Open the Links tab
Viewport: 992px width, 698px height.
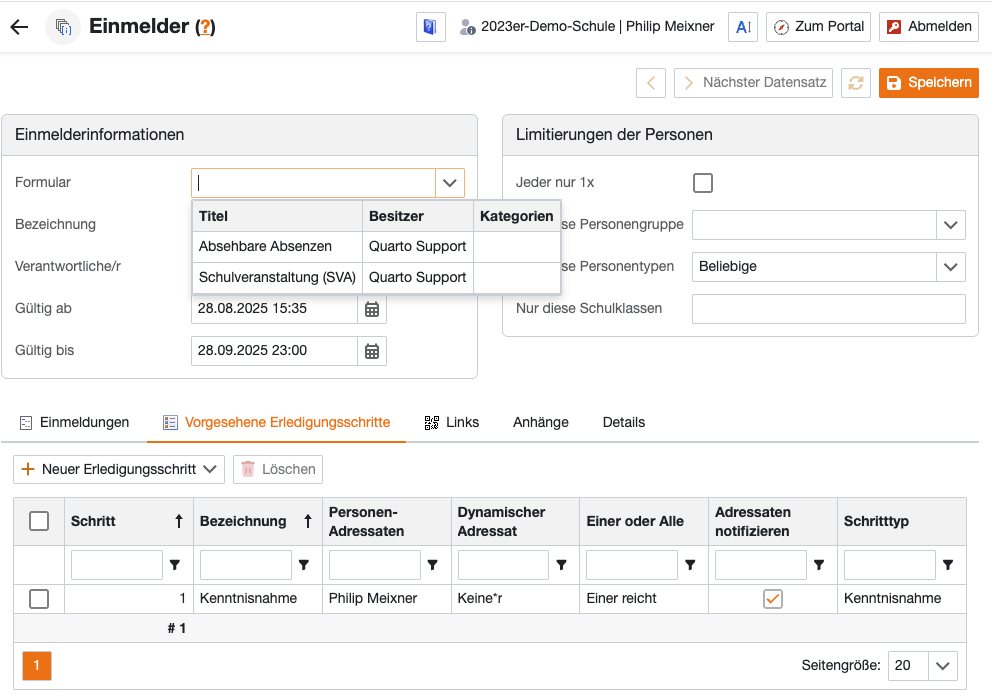(452, 422)
